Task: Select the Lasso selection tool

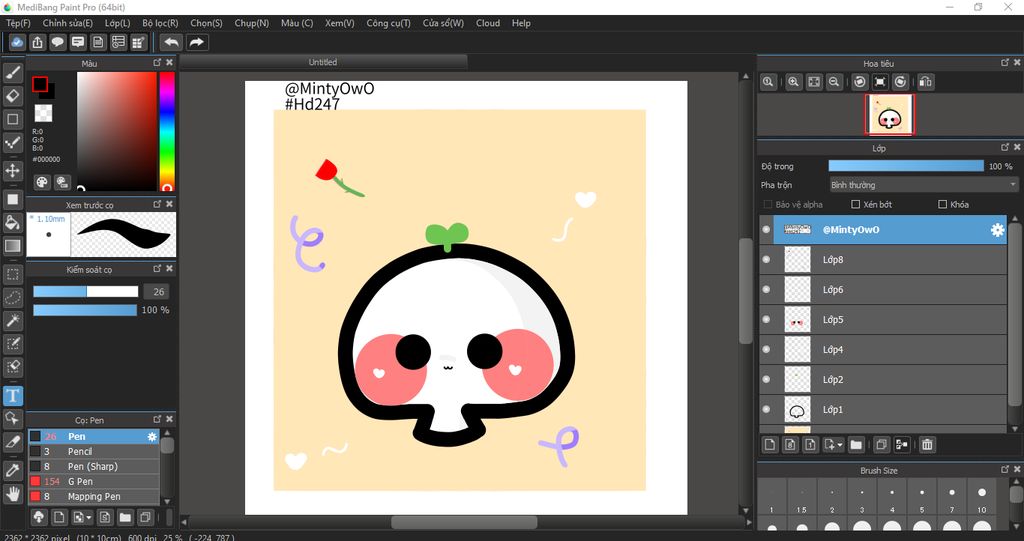Action: 12,297
